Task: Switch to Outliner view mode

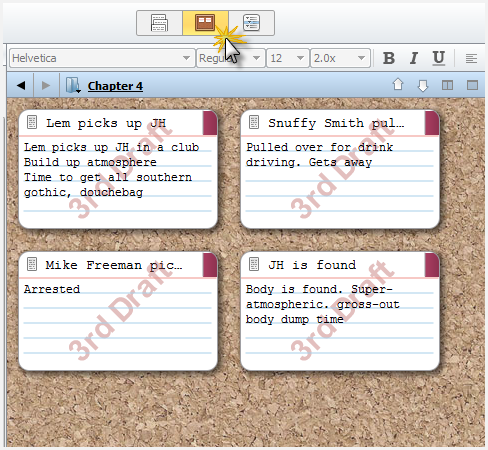Action: [x=251, y=23]
